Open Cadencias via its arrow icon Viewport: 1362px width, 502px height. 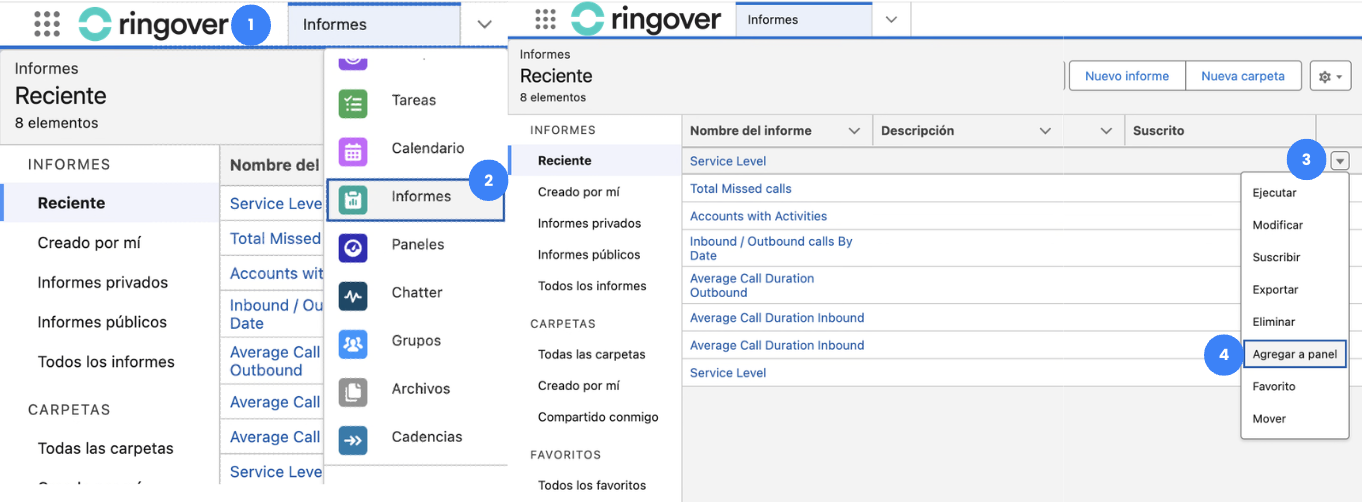(353, 437)
